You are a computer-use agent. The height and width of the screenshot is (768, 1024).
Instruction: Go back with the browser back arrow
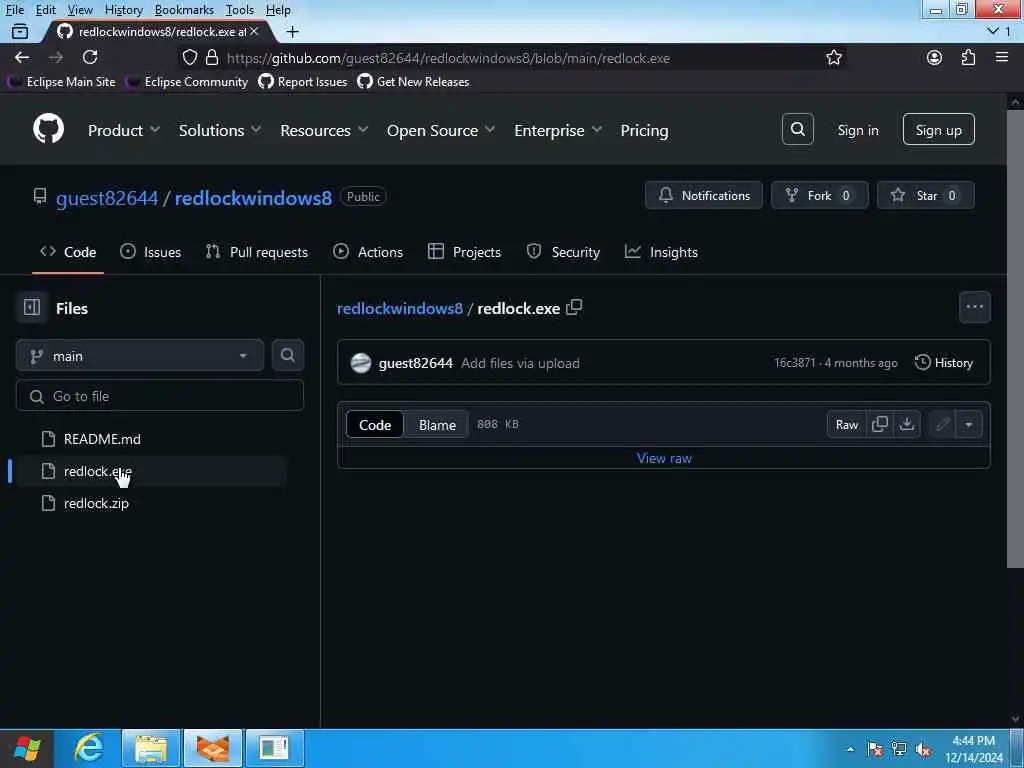(22, 57)
